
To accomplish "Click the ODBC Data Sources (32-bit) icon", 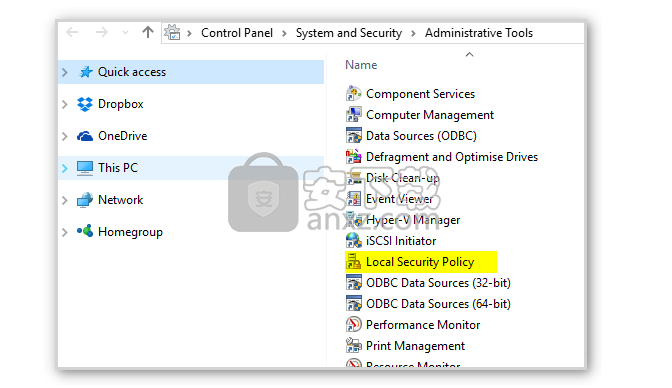I will pyautogui.click(x=354, y=283).
